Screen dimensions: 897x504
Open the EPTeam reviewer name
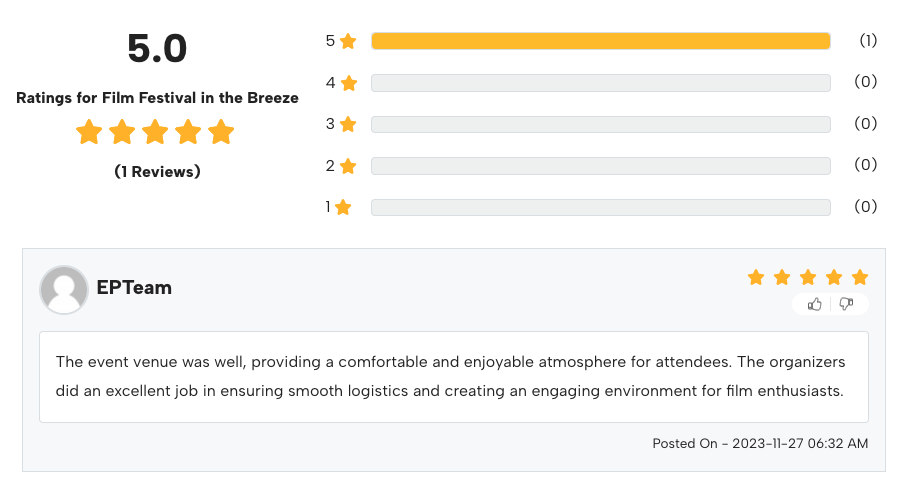(x=134, y=288)
